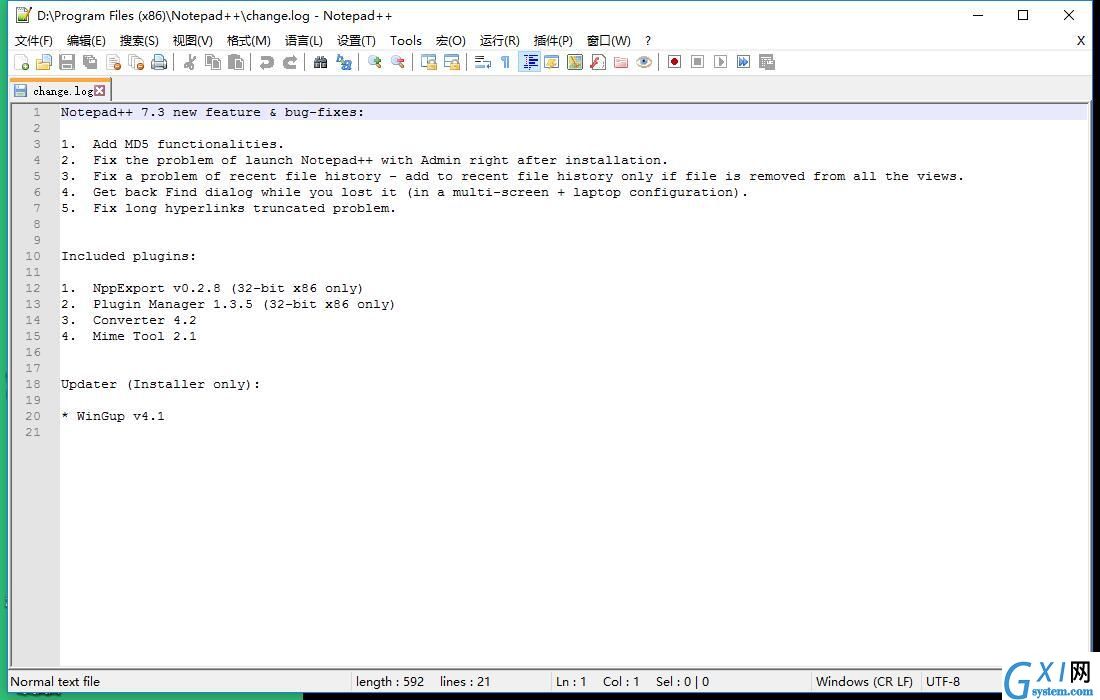Open the 视图(V) menu

tap(193, 41)
